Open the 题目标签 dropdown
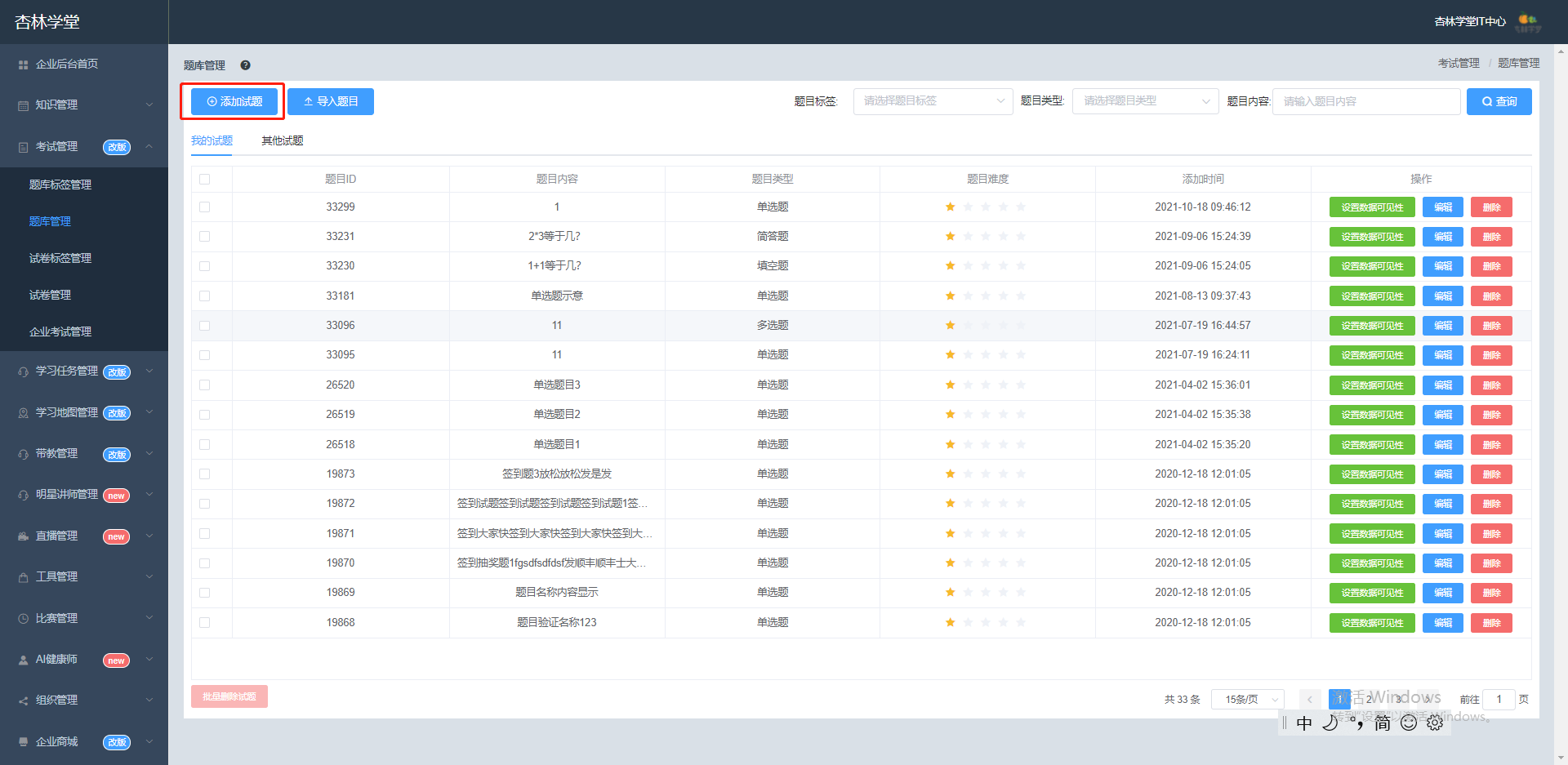 point(933,101)
